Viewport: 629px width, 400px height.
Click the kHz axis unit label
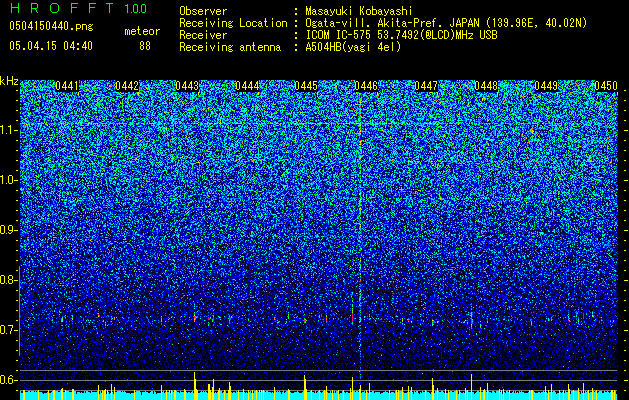9,81
